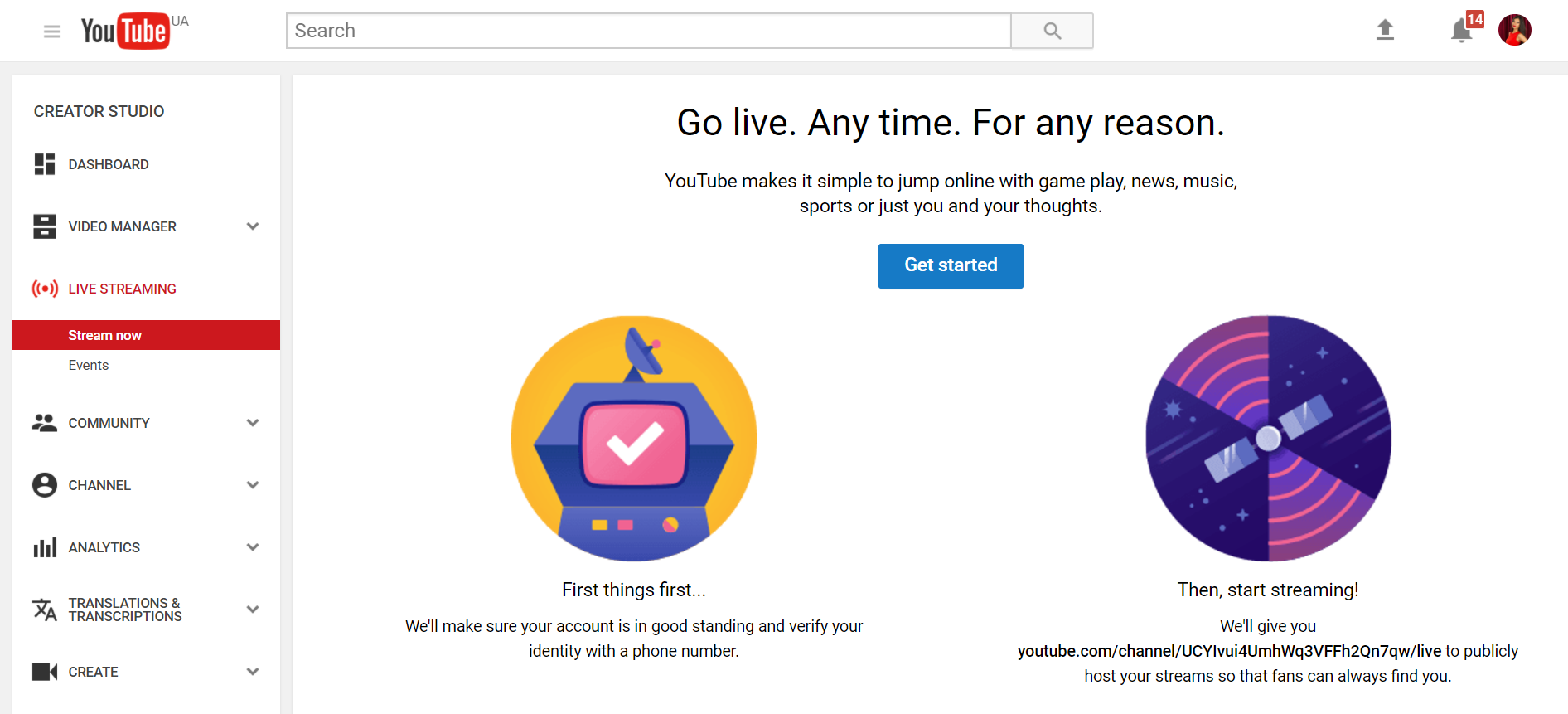Expand the Channel section chevron
Image resolution: width=1568 pixels, height=714 pixels.
point(253,485)
